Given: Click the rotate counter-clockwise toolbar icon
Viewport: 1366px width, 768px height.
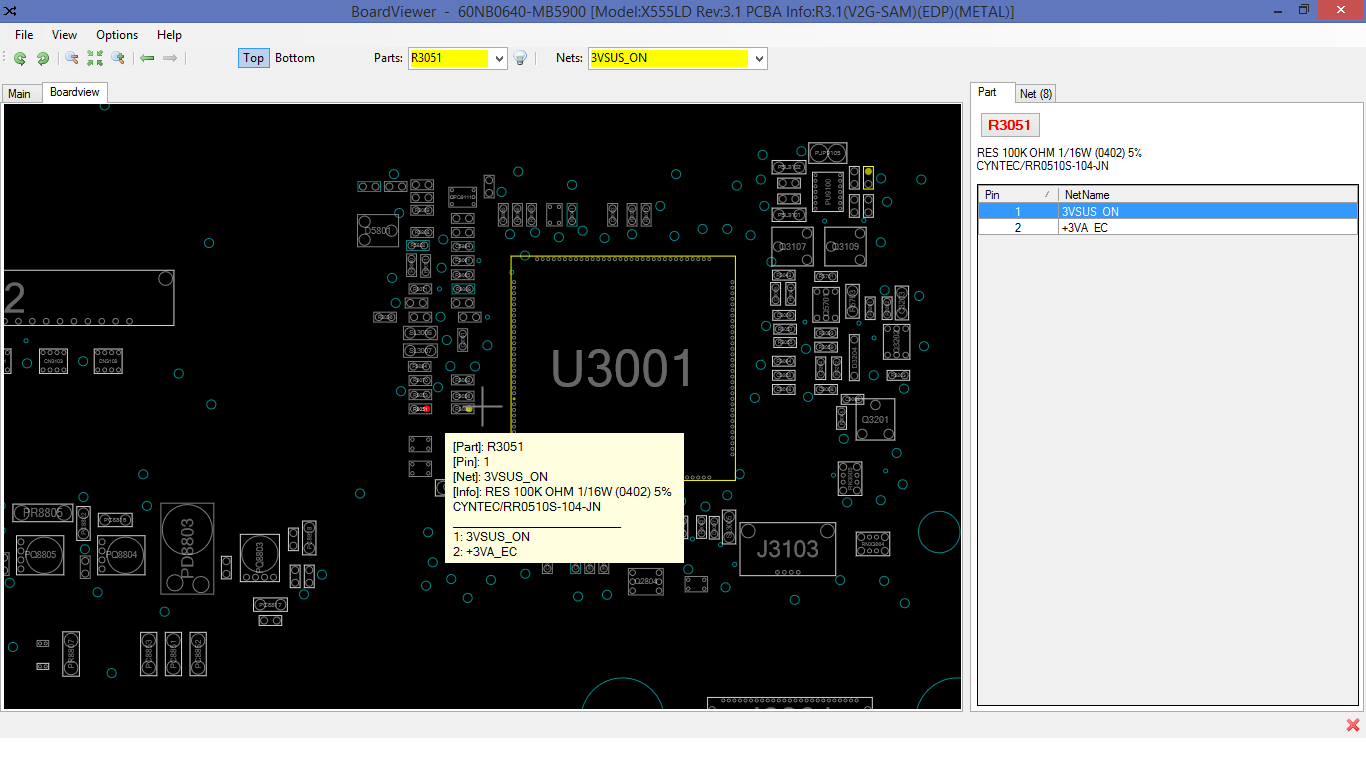Looking at the screenshot, I should [20, 58].
